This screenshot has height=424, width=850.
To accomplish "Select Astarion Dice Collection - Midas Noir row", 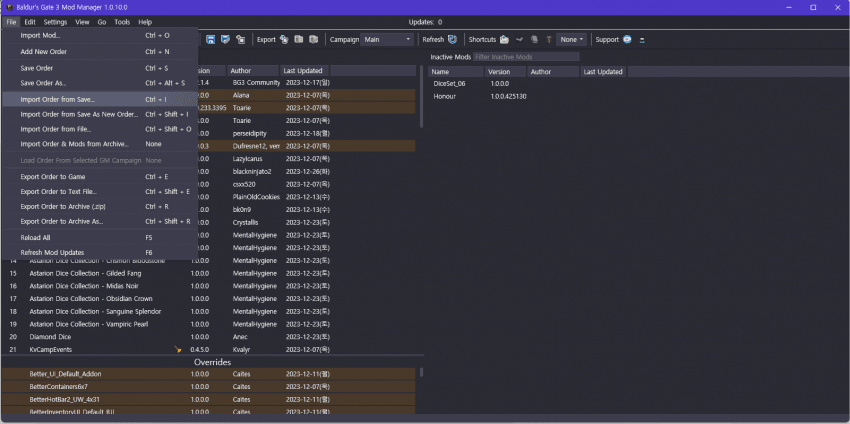I will pos(209,286).
